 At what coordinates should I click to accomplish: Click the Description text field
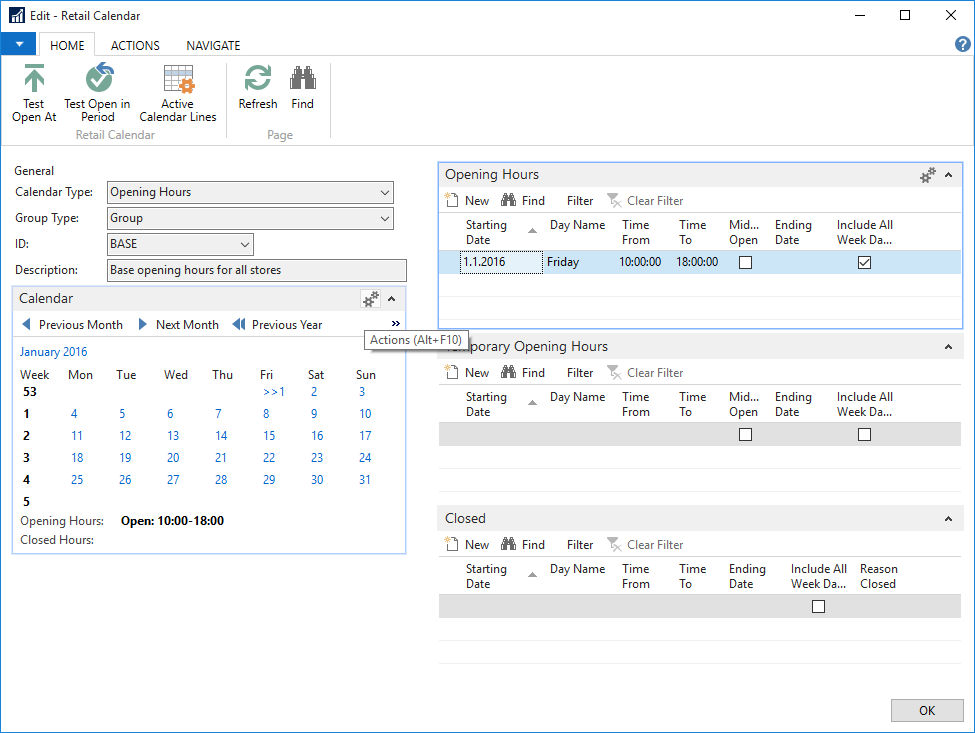[x=256, y=270]
